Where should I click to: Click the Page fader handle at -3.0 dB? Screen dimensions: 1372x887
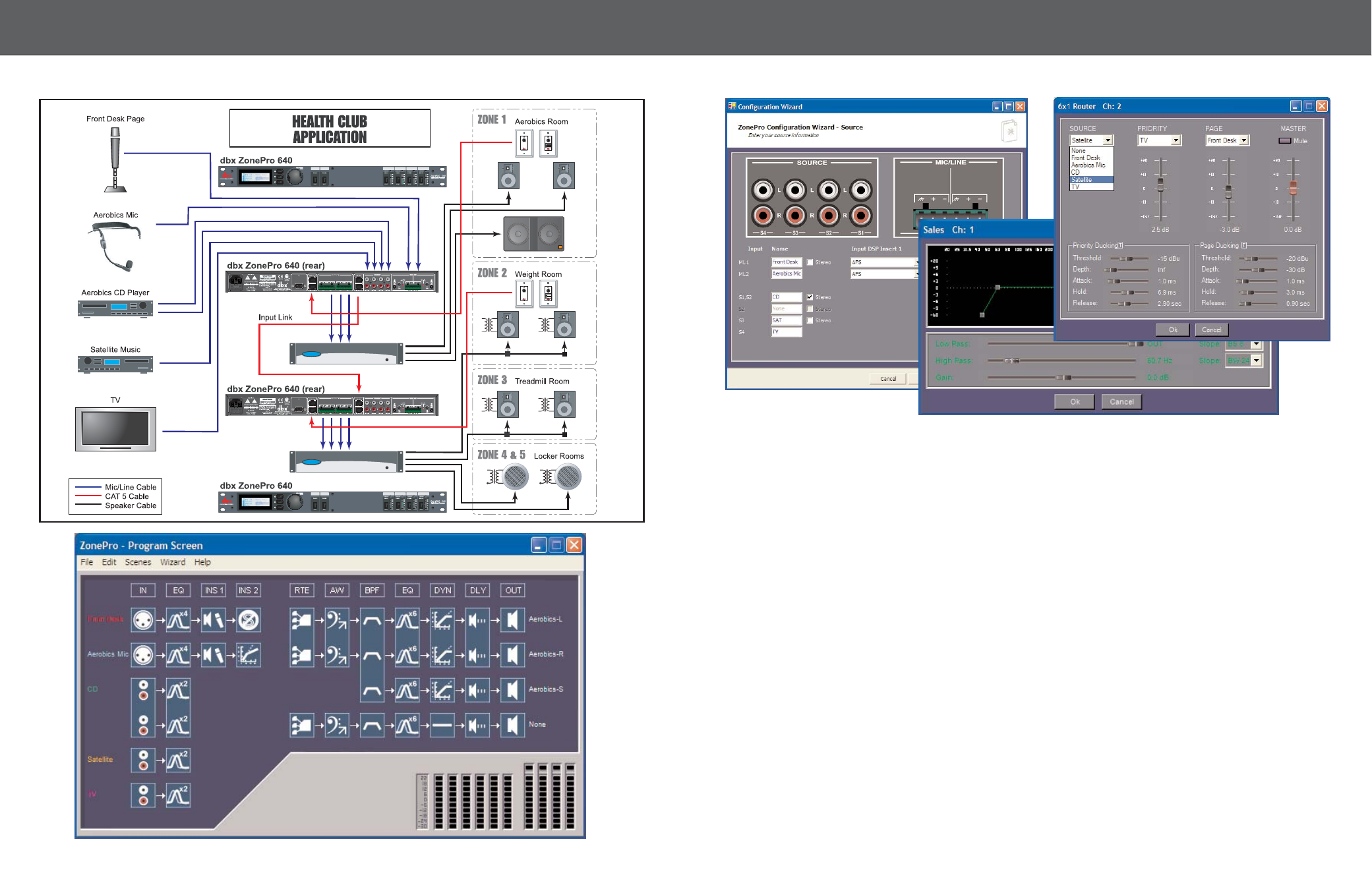click(1228, 192)
